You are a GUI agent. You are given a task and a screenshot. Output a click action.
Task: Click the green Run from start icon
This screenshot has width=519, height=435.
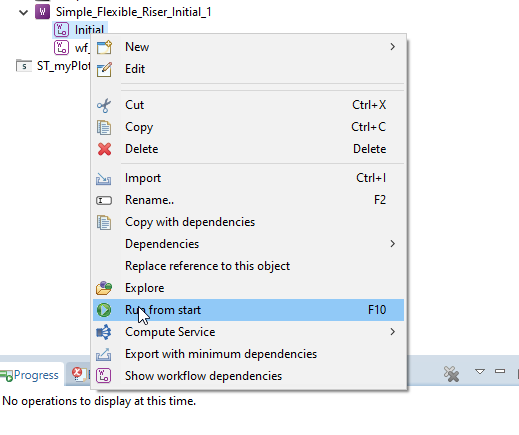(x=104, y=310)
